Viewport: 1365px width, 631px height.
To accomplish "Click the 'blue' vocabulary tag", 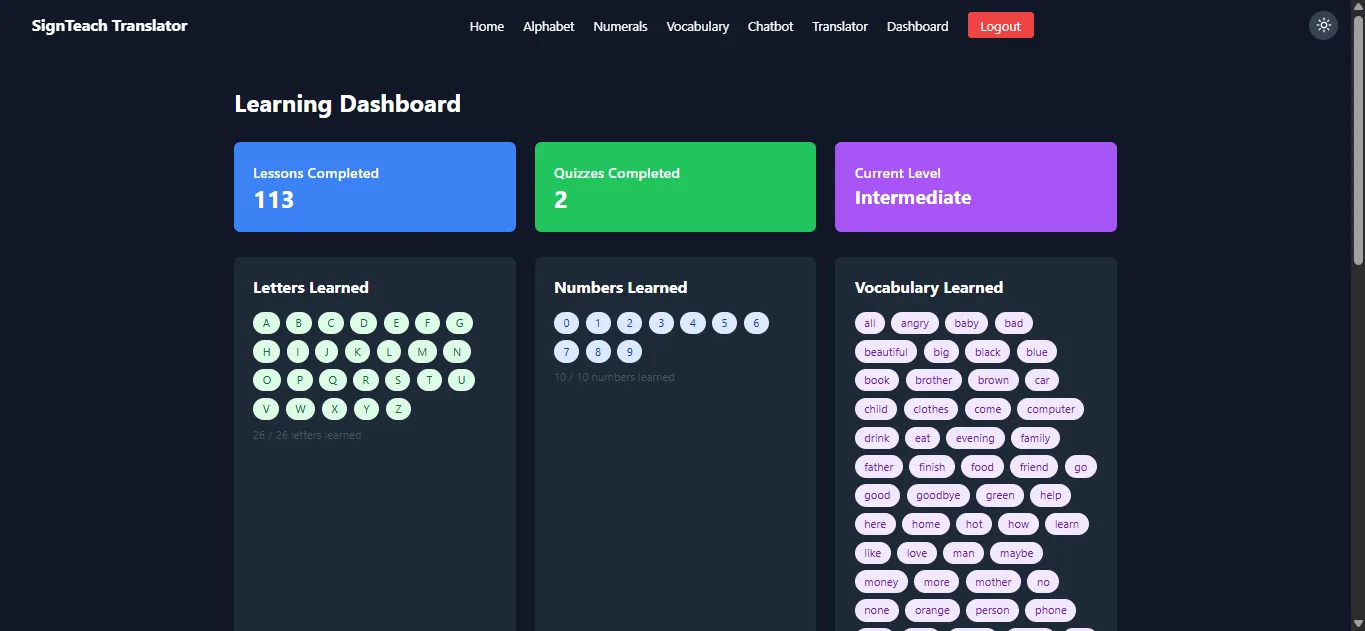I will (x=1037, y=352).
